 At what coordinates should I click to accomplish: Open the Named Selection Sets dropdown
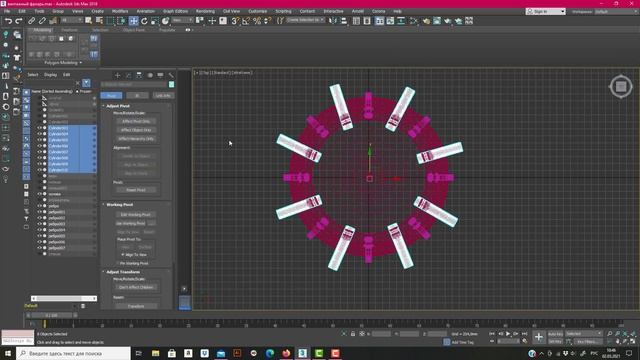click(x=306, y=20)
